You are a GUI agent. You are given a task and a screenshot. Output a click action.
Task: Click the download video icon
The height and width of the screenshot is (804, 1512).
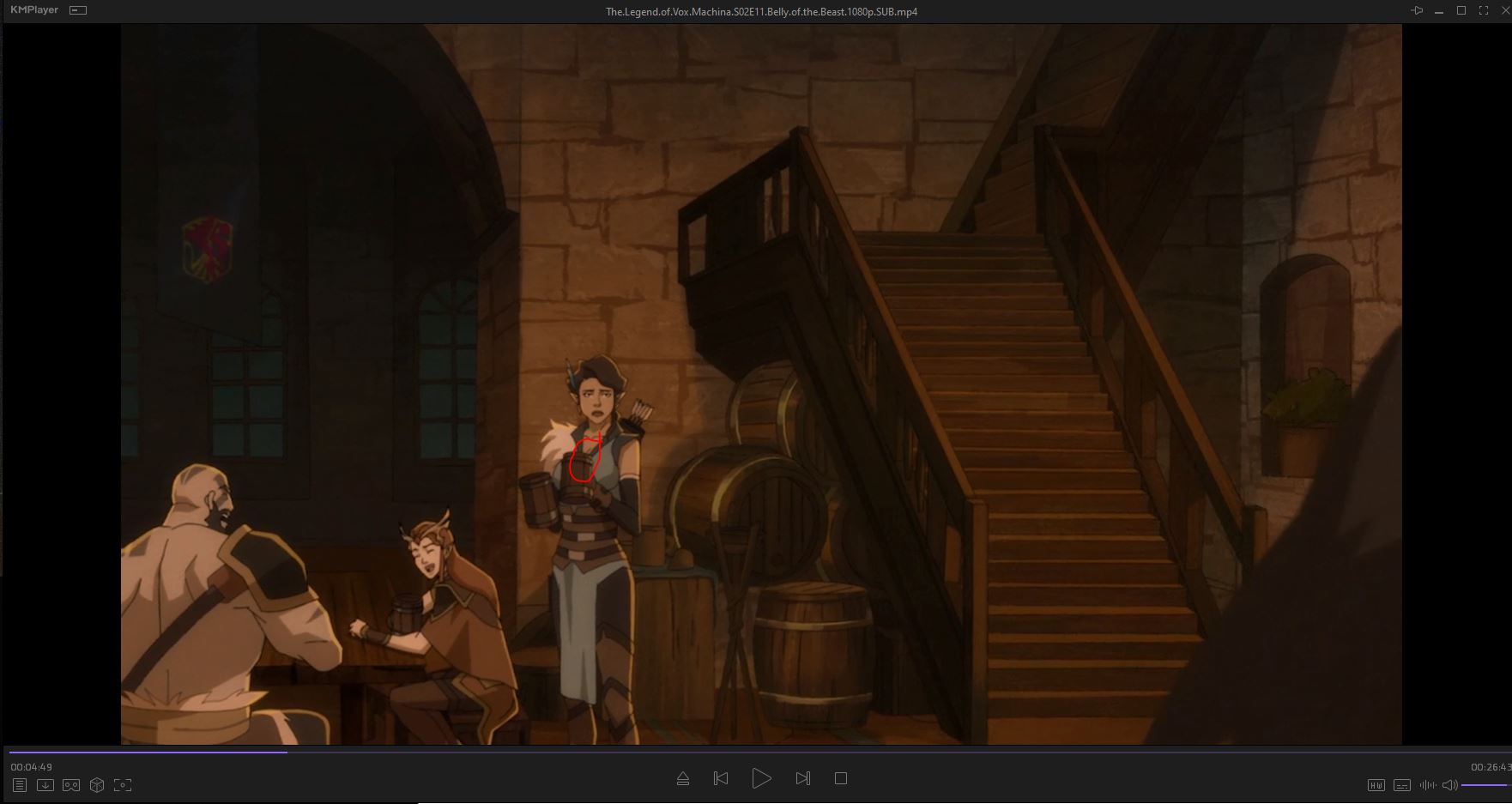(45, 785)
